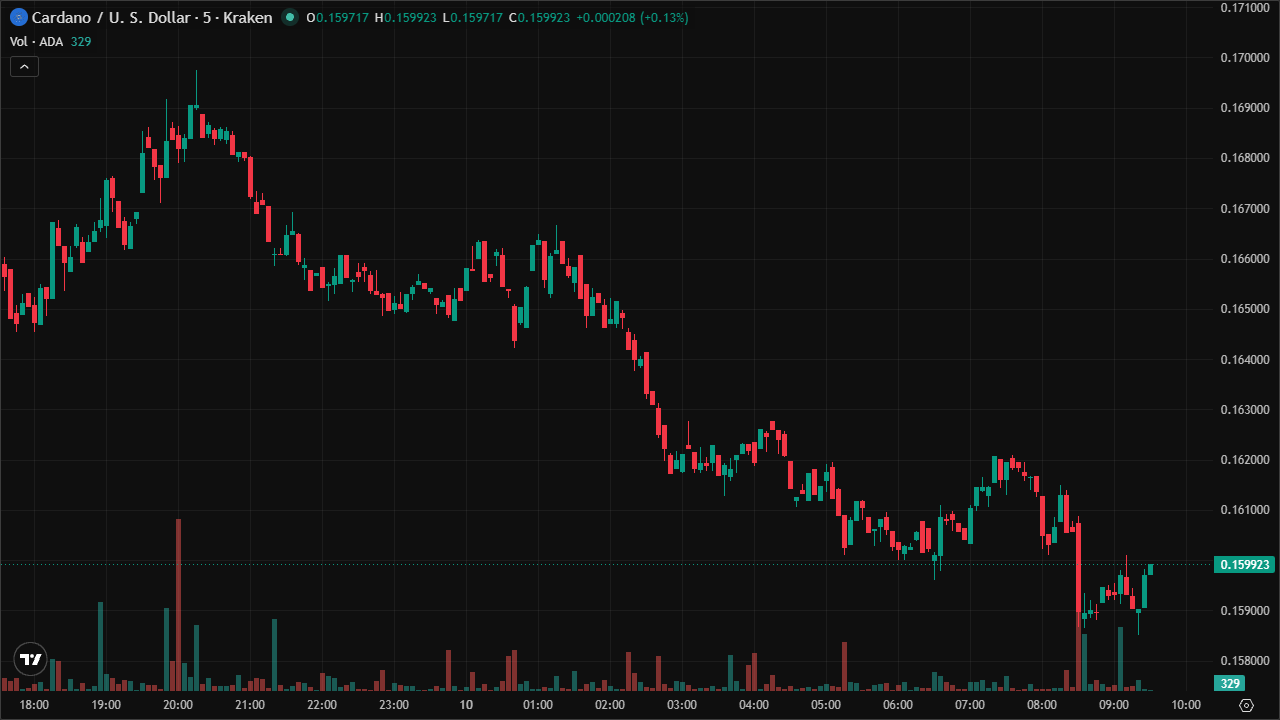Click the 04:00 time axis label
The height and width of the screenshot is (720, 1280).
coord(754,705)
